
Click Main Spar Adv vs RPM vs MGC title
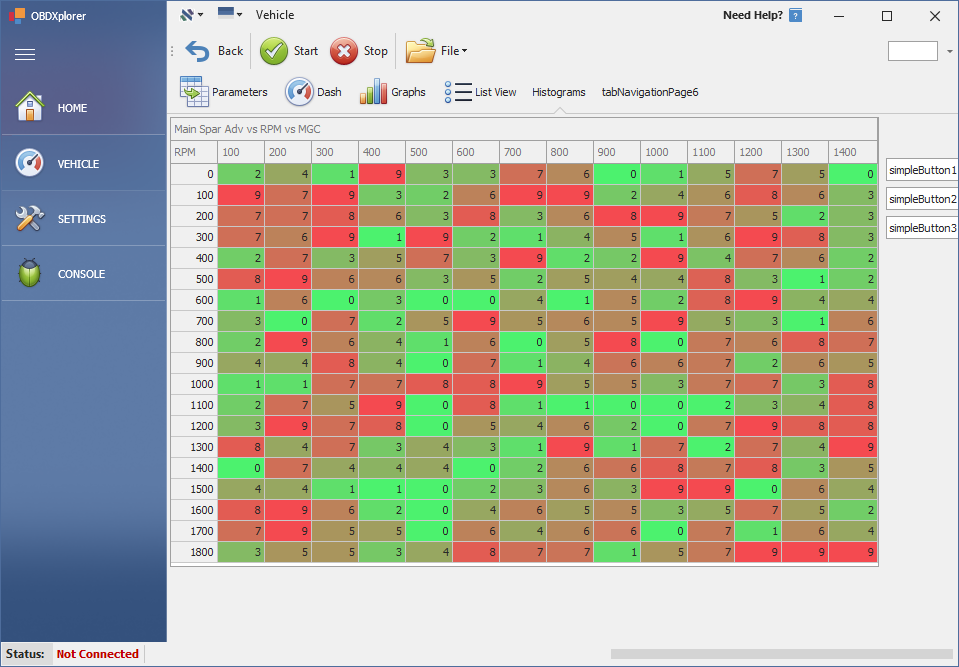[x=247, y=129]
